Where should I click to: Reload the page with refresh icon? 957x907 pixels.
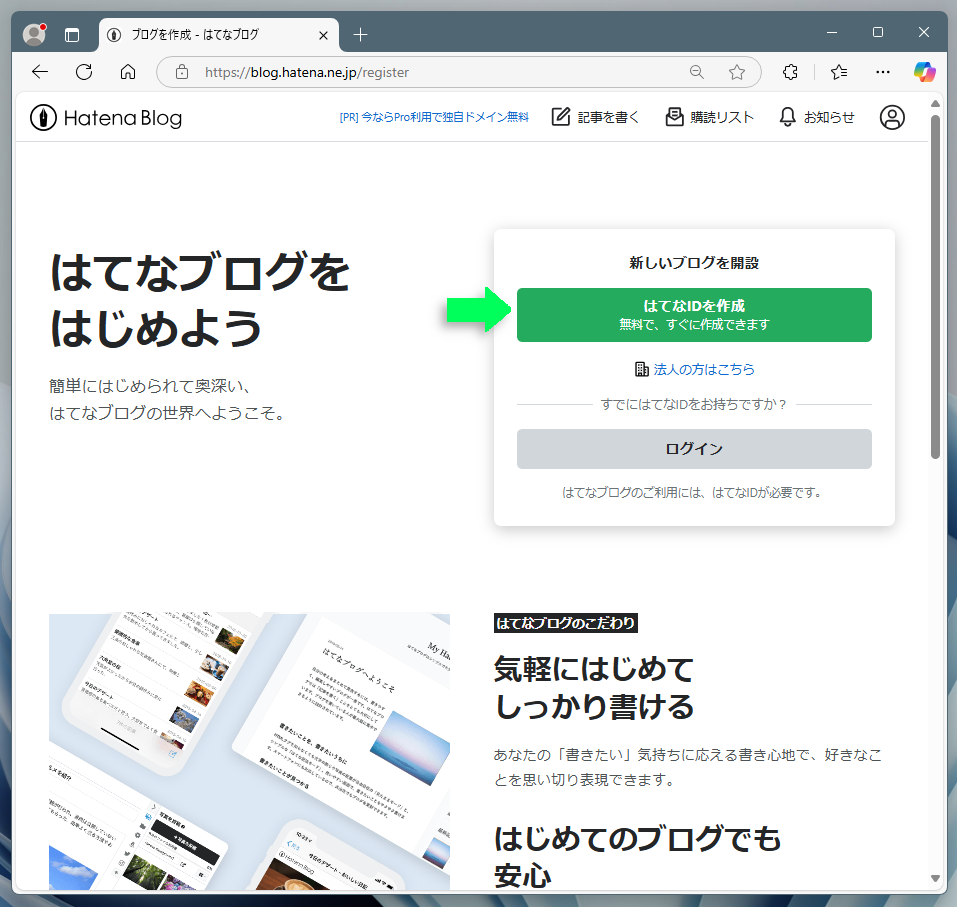click(x=84, y=72)
